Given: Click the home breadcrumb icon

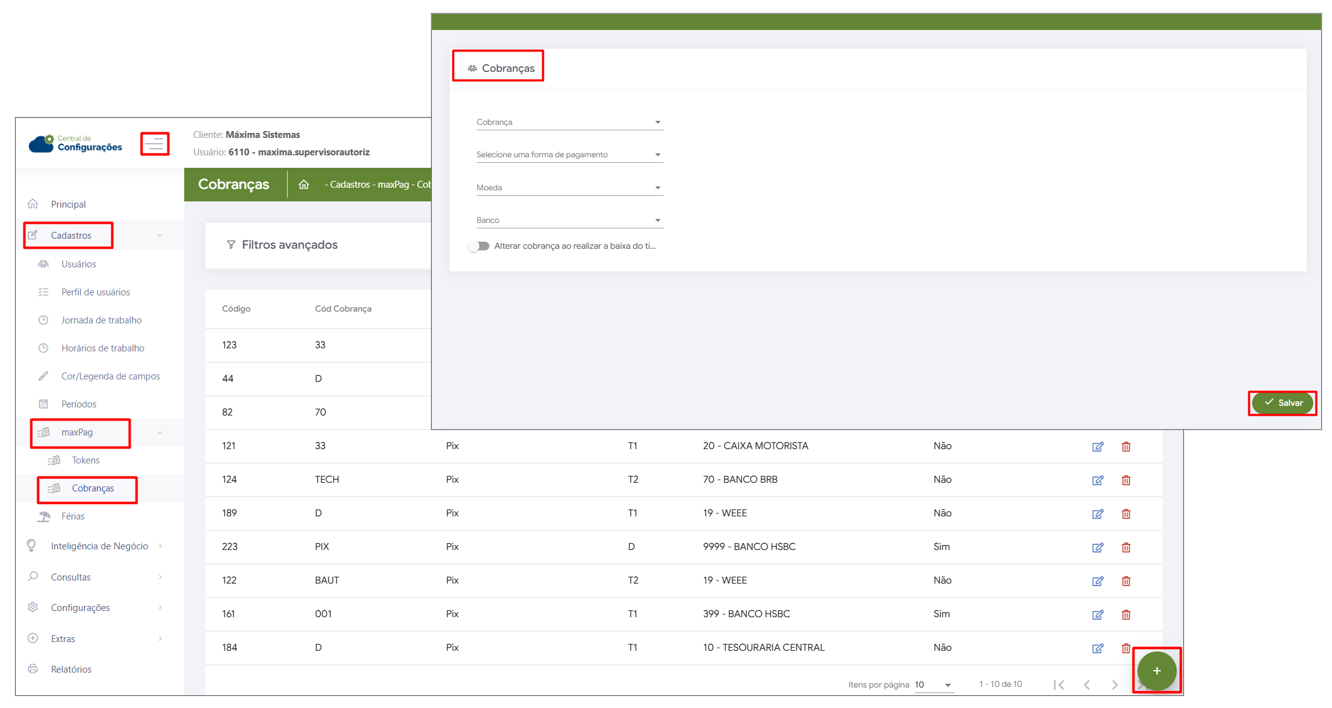Looking at the screenshot, I should 304,185.
